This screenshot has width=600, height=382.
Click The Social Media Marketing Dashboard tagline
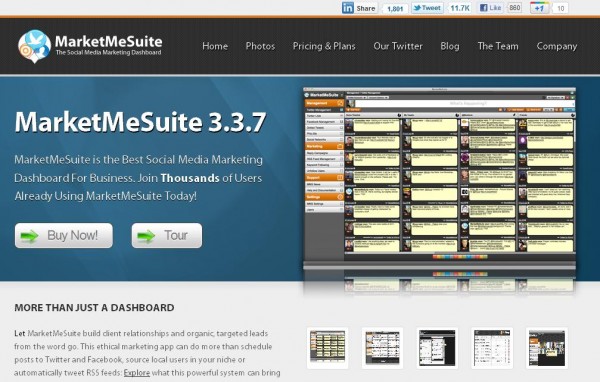[x=109, y=52]
